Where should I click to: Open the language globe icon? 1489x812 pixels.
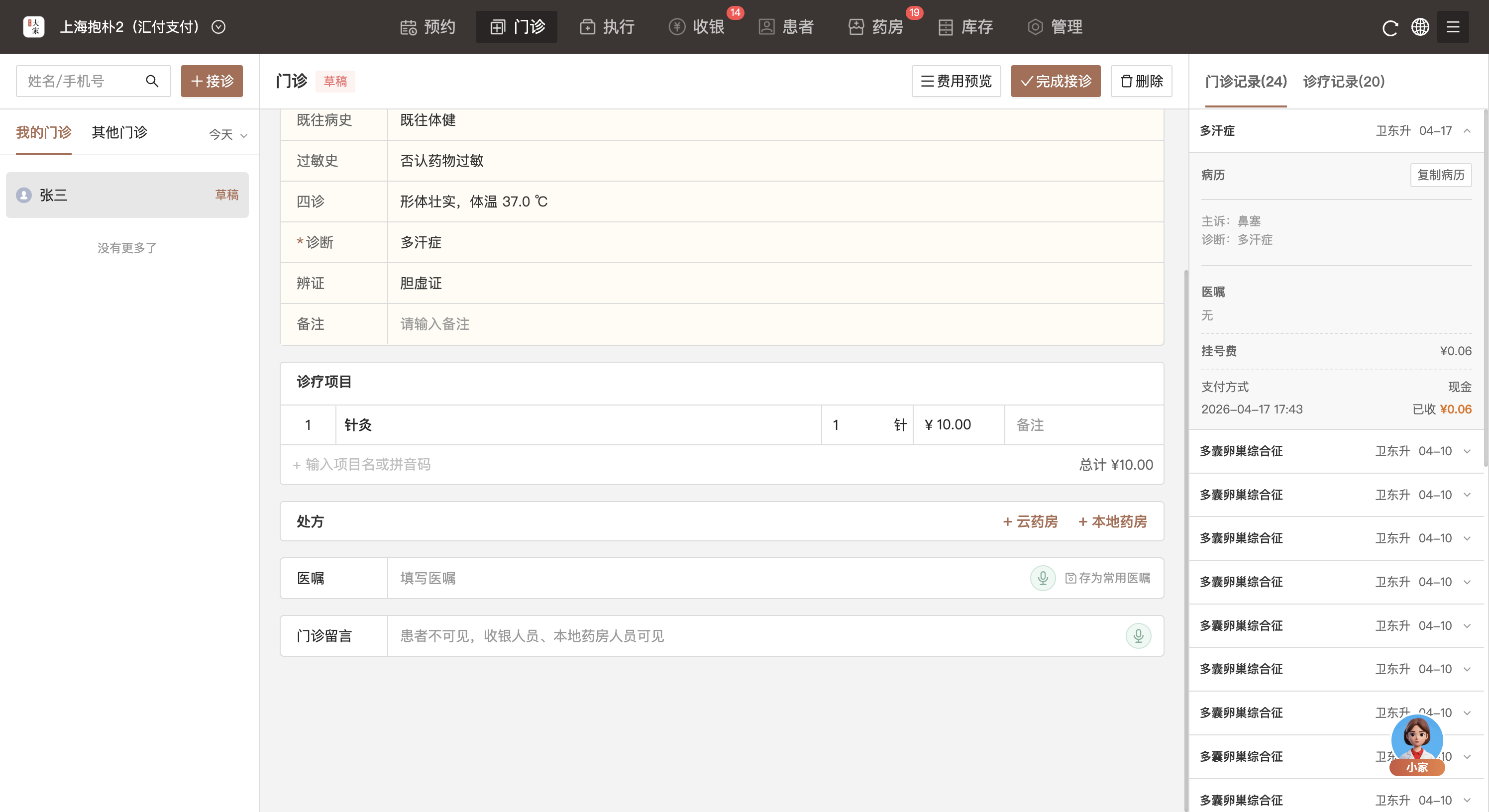click(1420, 27)
